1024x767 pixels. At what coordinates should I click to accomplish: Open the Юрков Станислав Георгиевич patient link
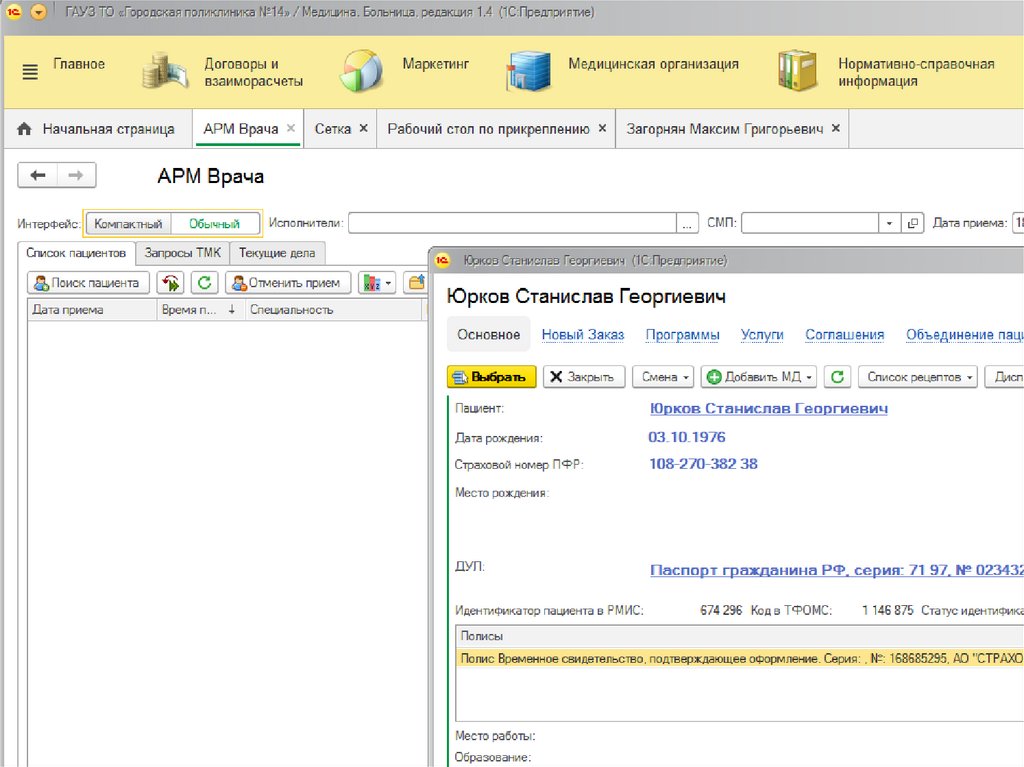point(768,409)
